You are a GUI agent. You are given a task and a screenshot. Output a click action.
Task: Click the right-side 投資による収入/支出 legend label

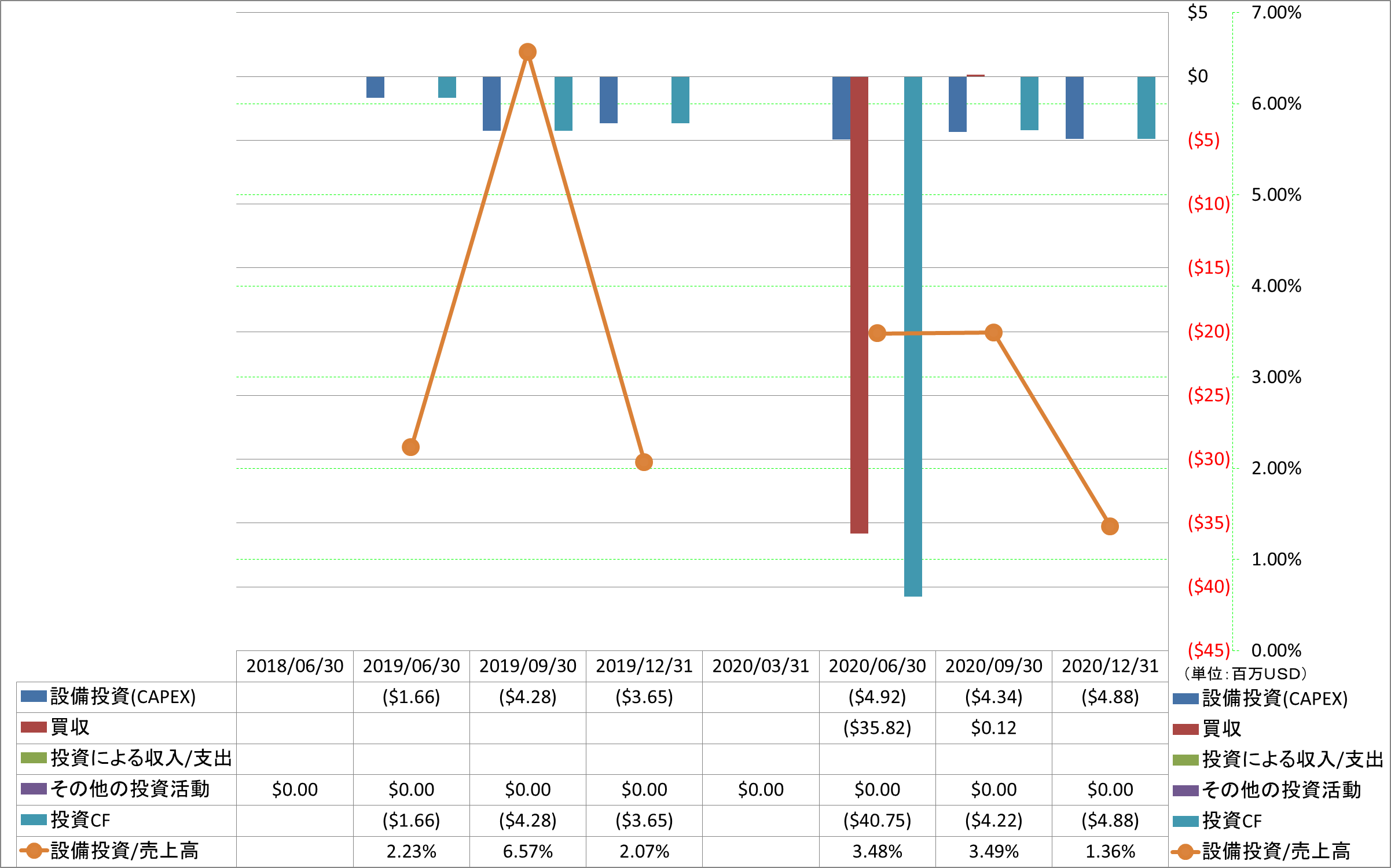pyautogui.click(x=1293, y=759)
